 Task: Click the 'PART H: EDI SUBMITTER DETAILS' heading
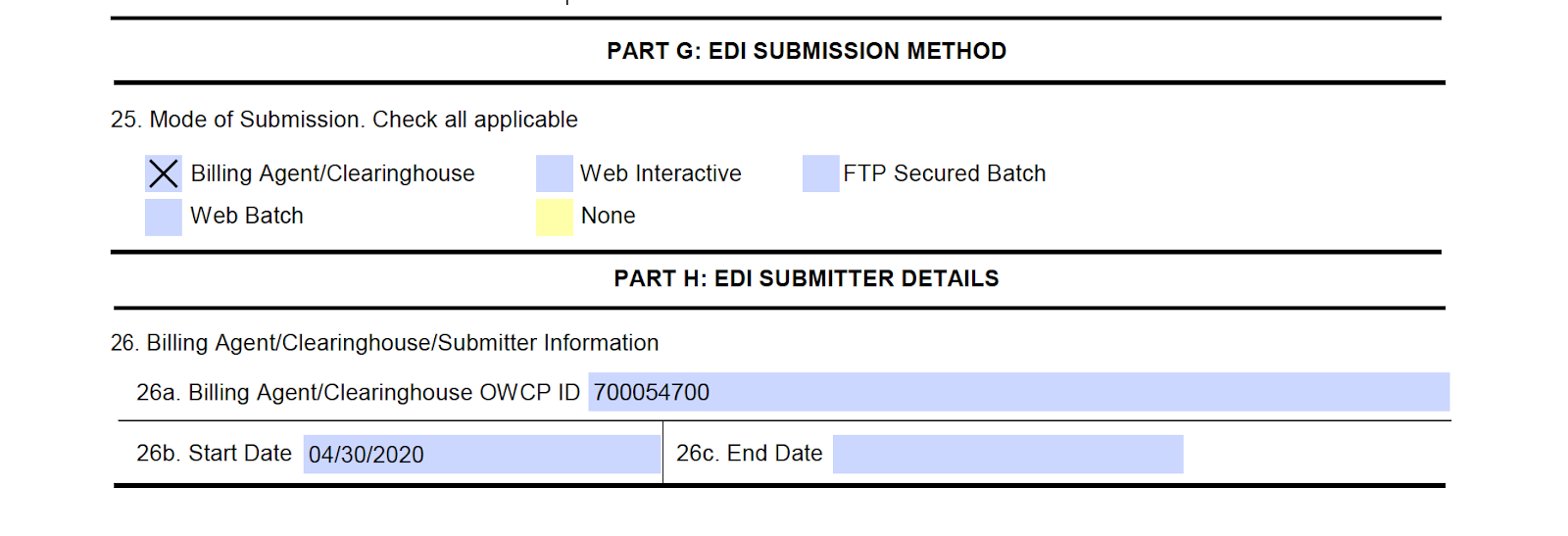click(807, 278)
